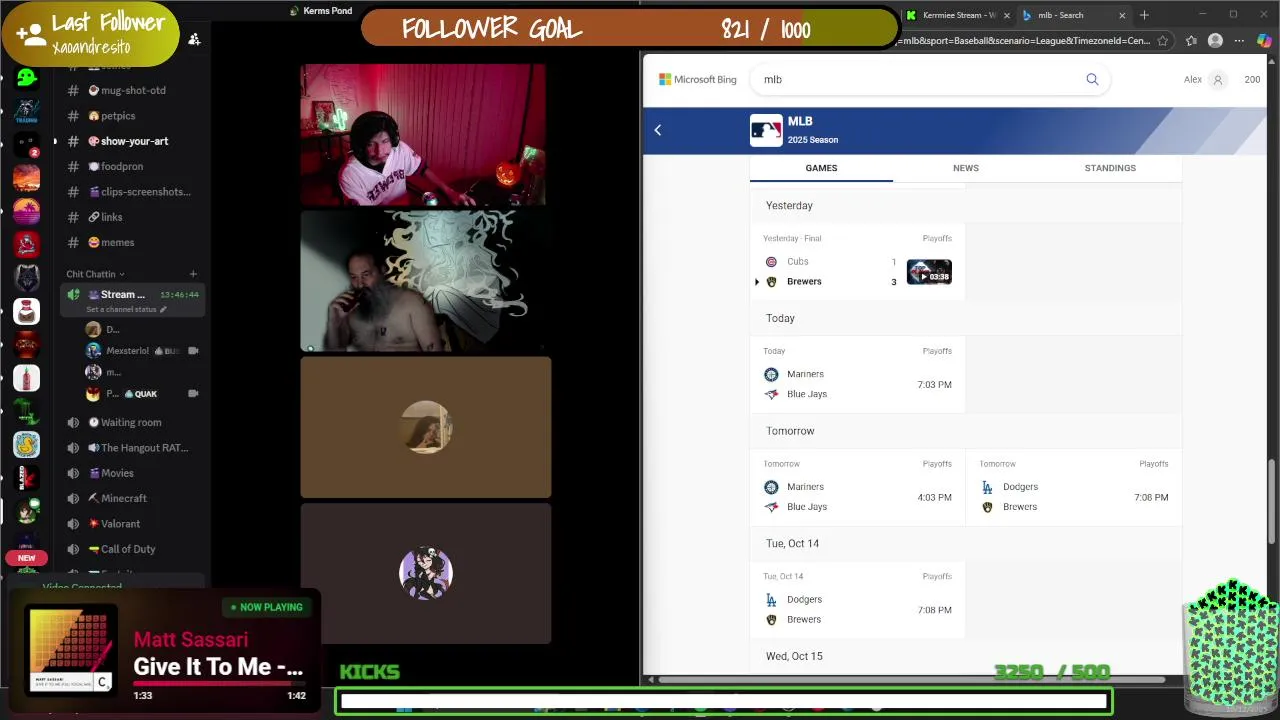The height and width of the screenshot is (720, 1280).
Task: Join the Minecraft voice channel
Action: click(134, 498)
